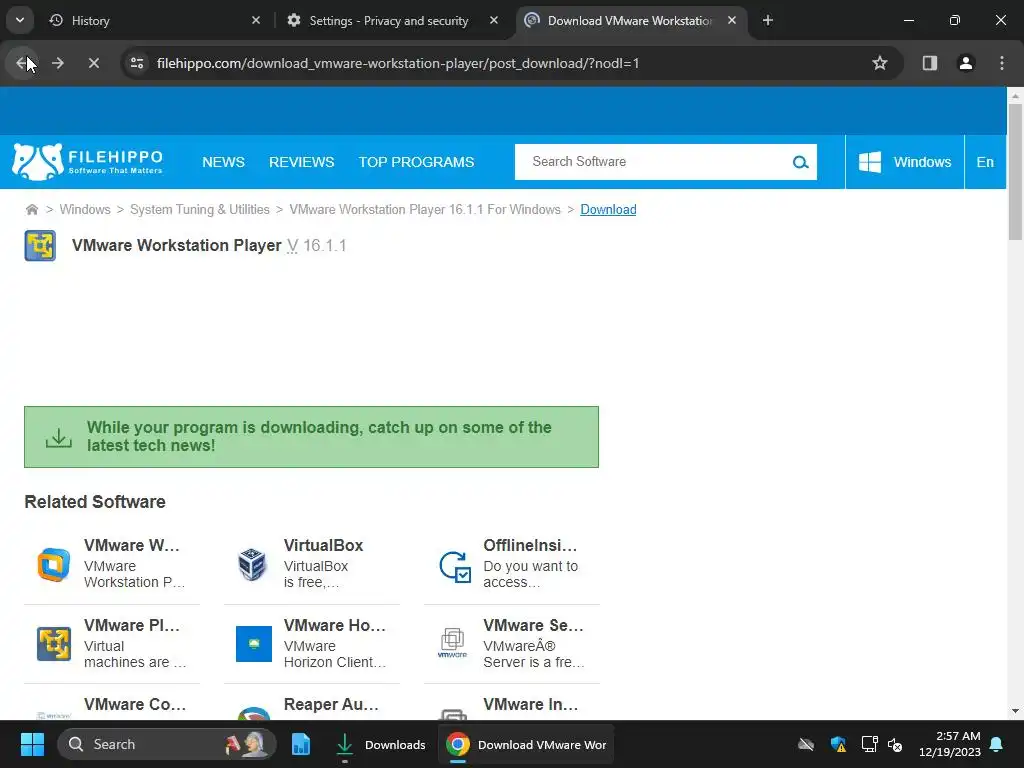Screen dimensions: 1024x768
Task: Open the notifications bell icon
Action: (997, 744)
